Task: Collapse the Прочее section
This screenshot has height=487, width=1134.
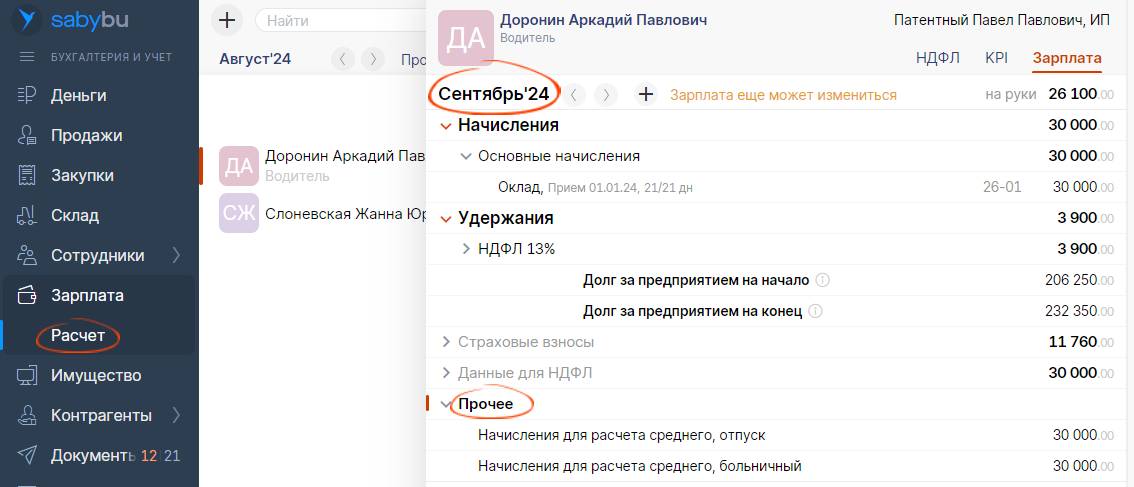Action: click(446, 404)
